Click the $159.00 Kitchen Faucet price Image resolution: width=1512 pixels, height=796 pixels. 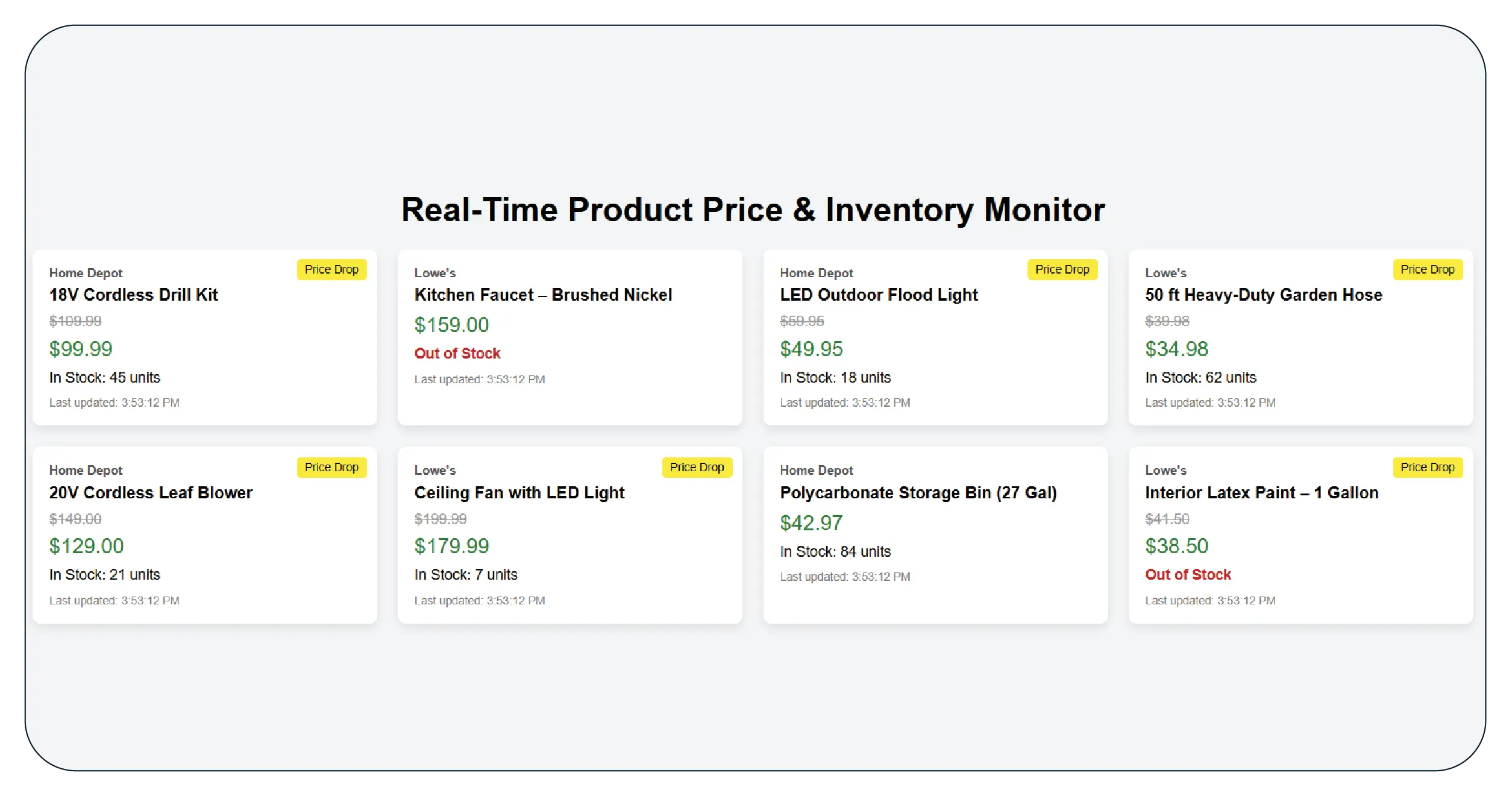coord(451,325)
